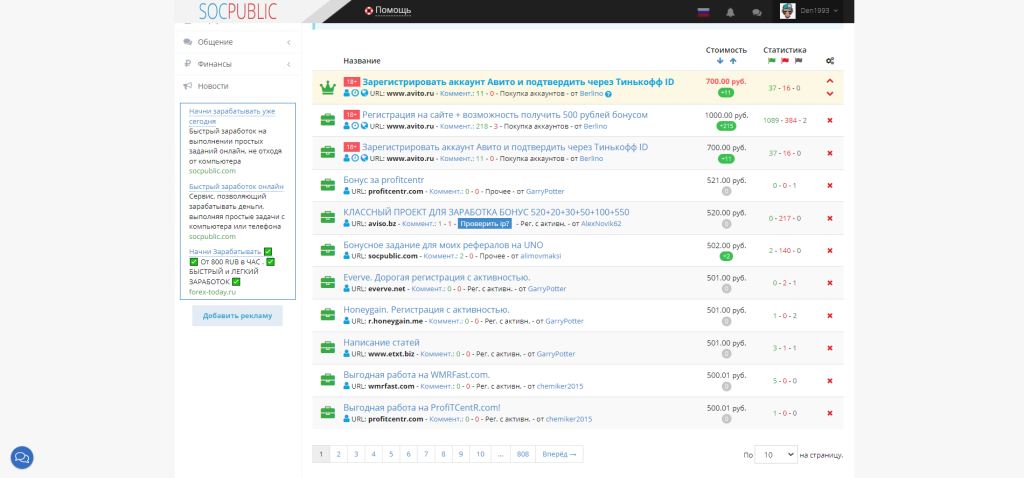
Task: Remove the Написание статей task red X
Action: point(830,348)
